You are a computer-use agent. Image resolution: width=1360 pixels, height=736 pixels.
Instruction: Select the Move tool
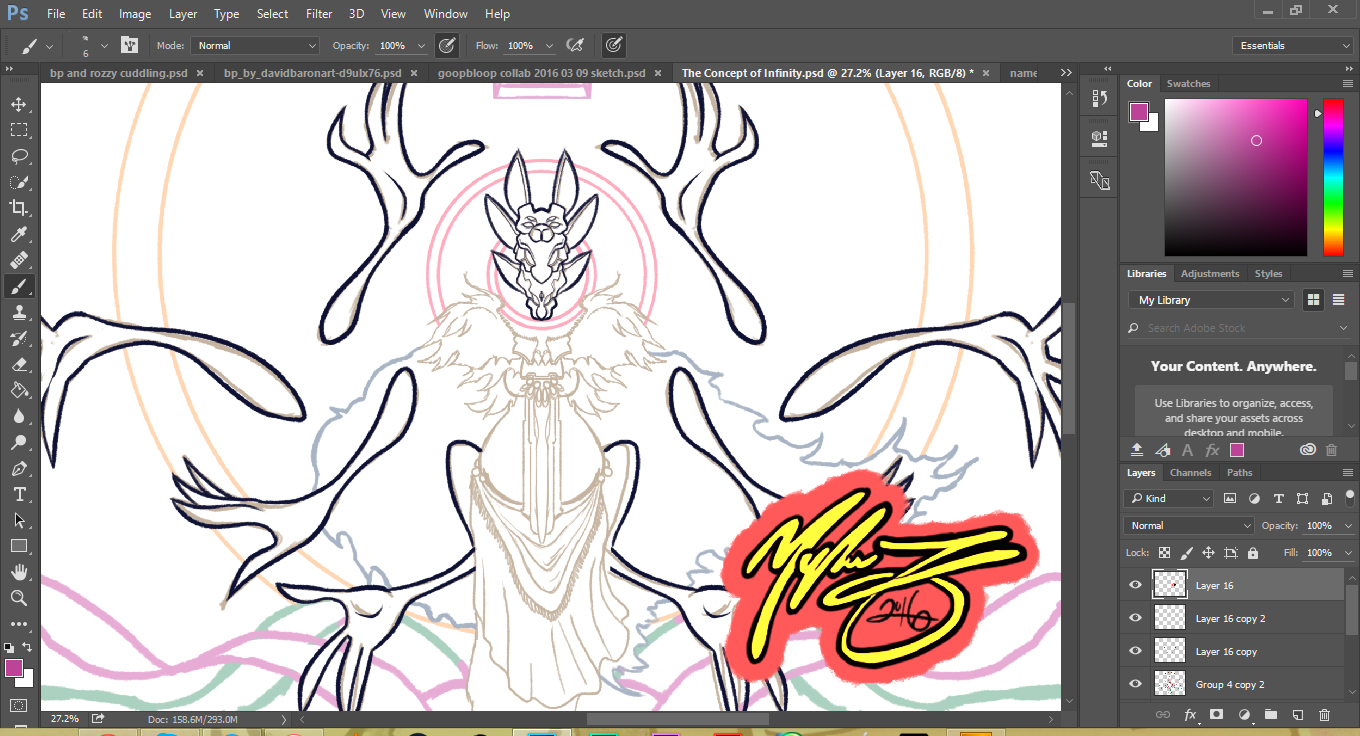[18, 104]
